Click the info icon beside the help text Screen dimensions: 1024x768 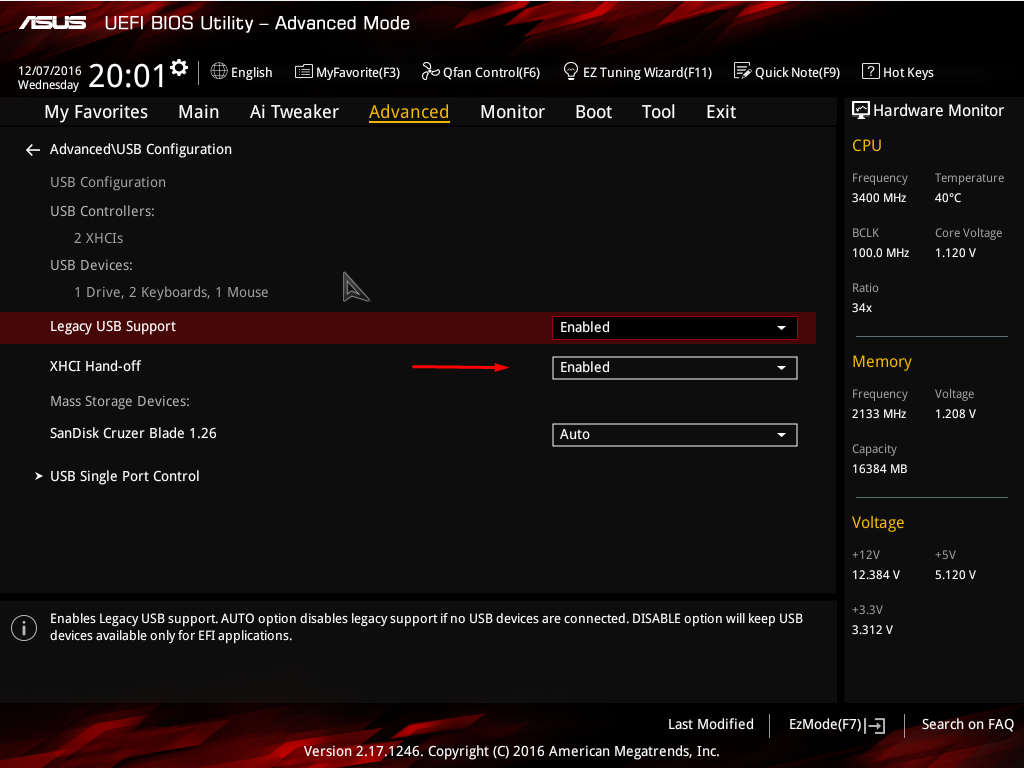24,628
